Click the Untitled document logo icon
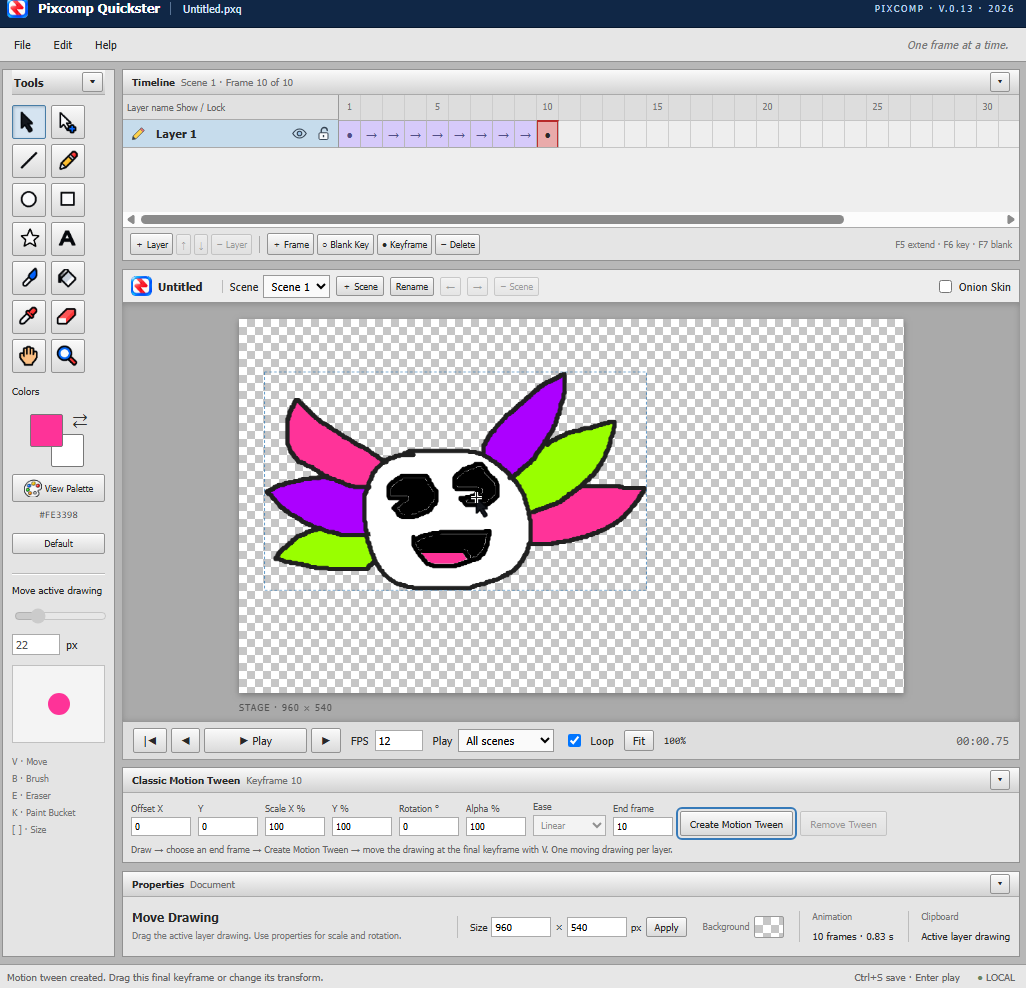Screen dimensions: 1026x988 click(x=141, y=287)
